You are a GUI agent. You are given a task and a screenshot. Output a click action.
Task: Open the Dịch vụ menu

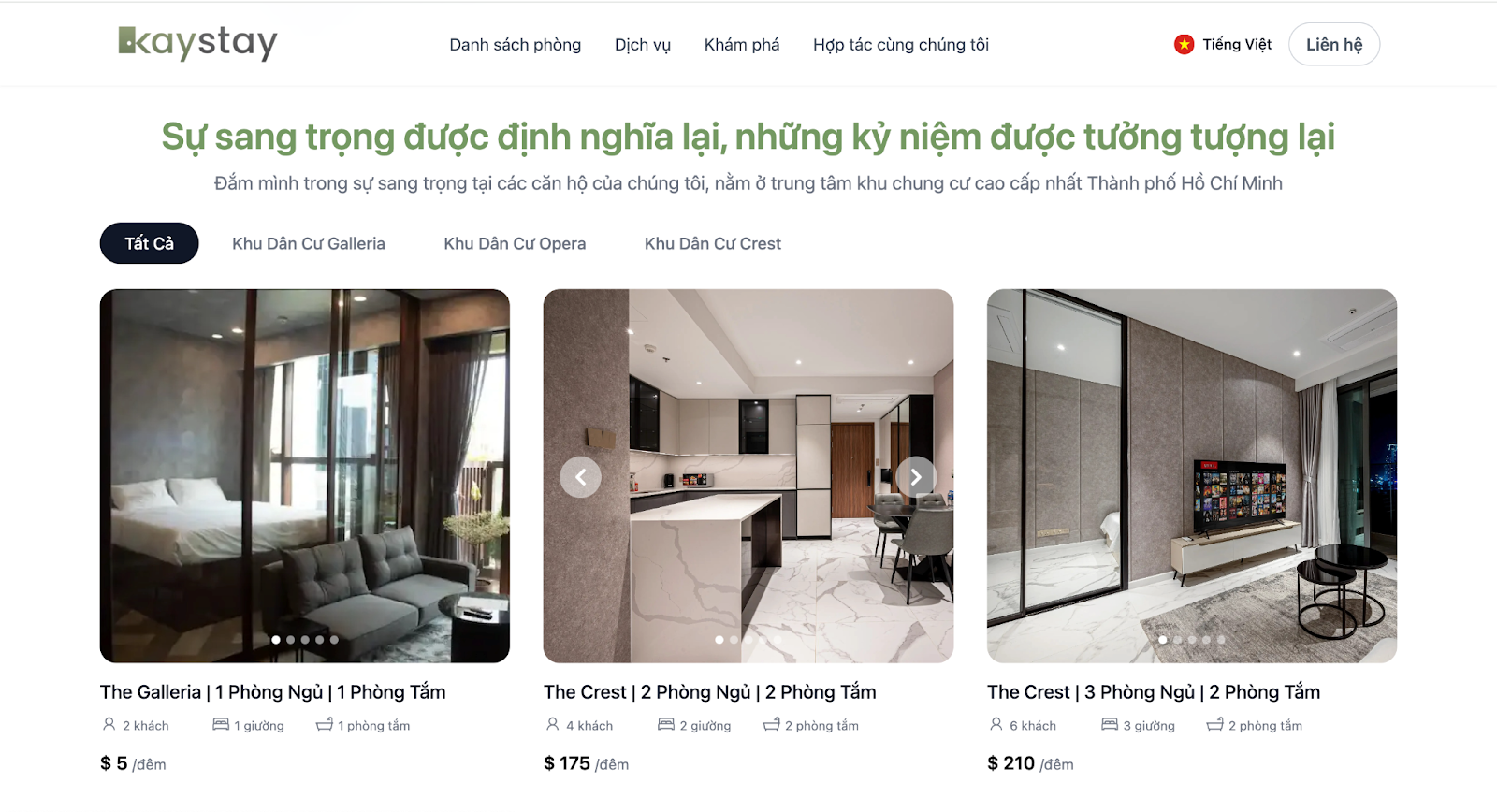click(x=643, y=45)
